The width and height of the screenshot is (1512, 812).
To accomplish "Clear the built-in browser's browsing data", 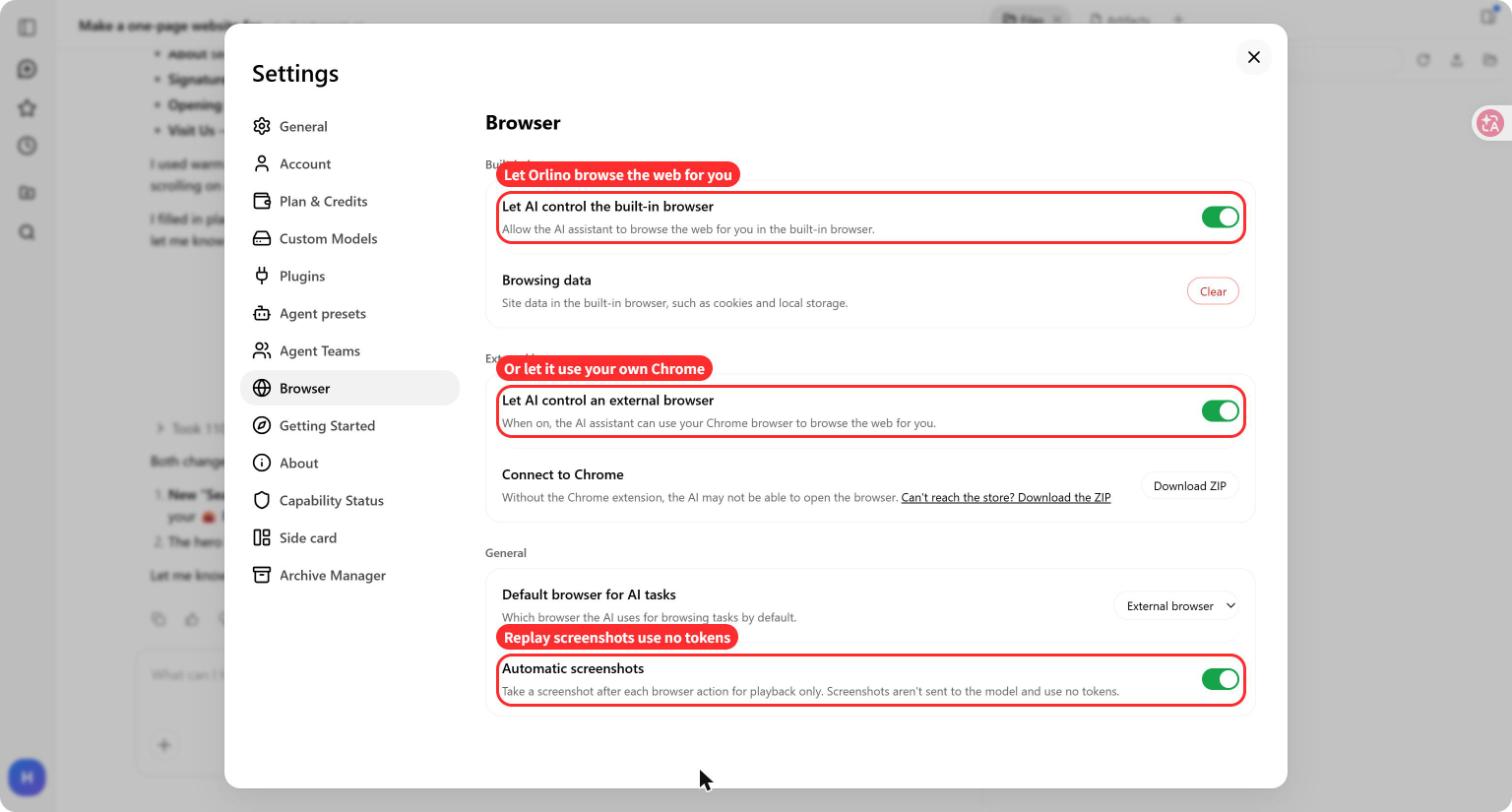I will click(x=1213, y=291).
